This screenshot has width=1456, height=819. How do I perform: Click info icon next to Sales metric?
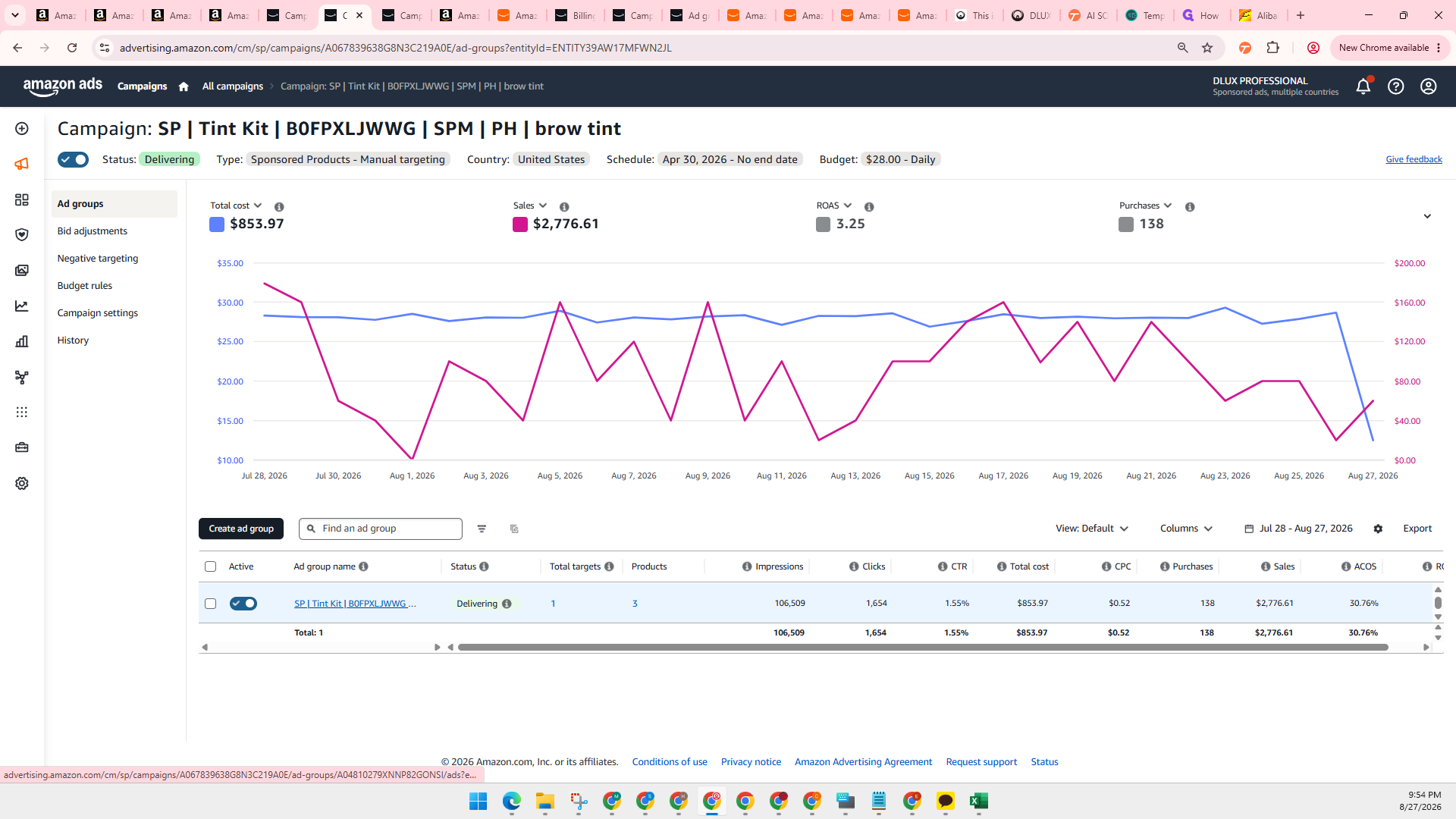pyautogui.click(x=564, y=206)
